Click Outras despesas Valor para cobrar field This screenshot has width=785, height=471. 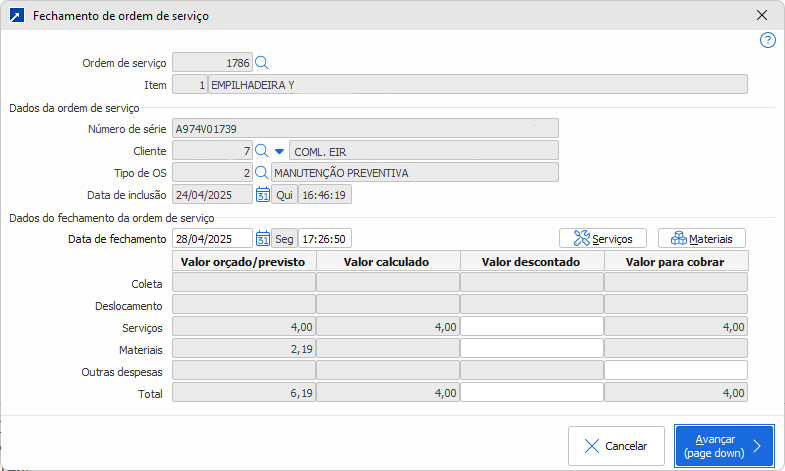click(675, 370)
